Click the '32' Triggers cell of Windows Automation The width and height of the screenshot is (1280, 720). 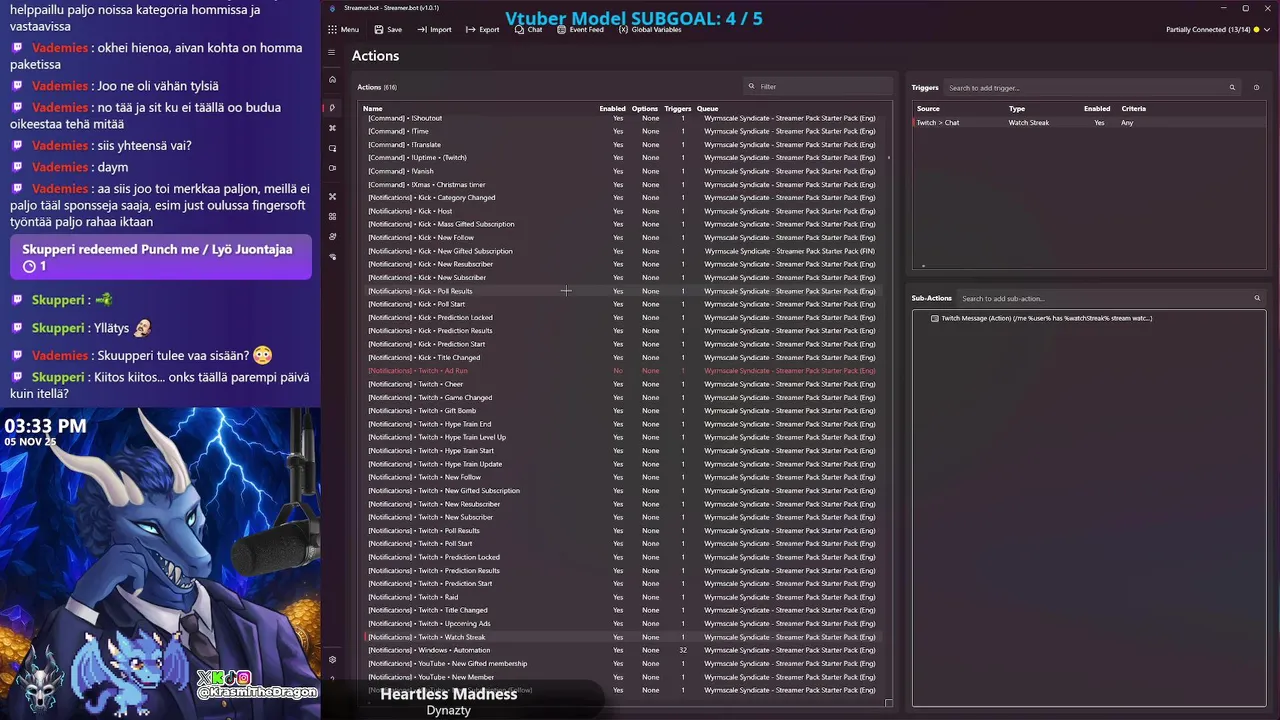pos(683,650)
